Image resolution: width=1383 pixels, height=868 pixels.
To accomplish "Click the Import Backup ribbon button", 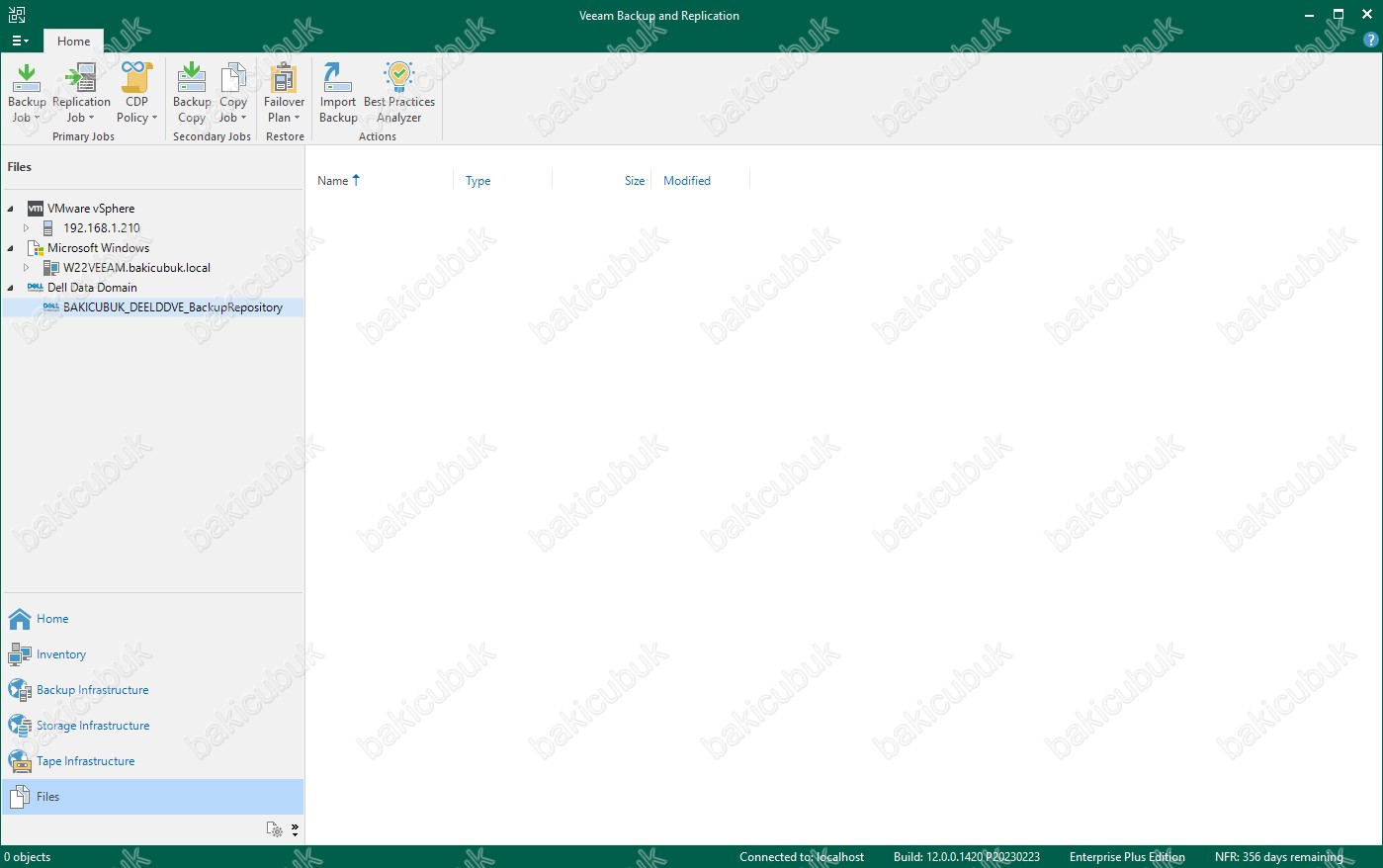I will click(338, 94).
